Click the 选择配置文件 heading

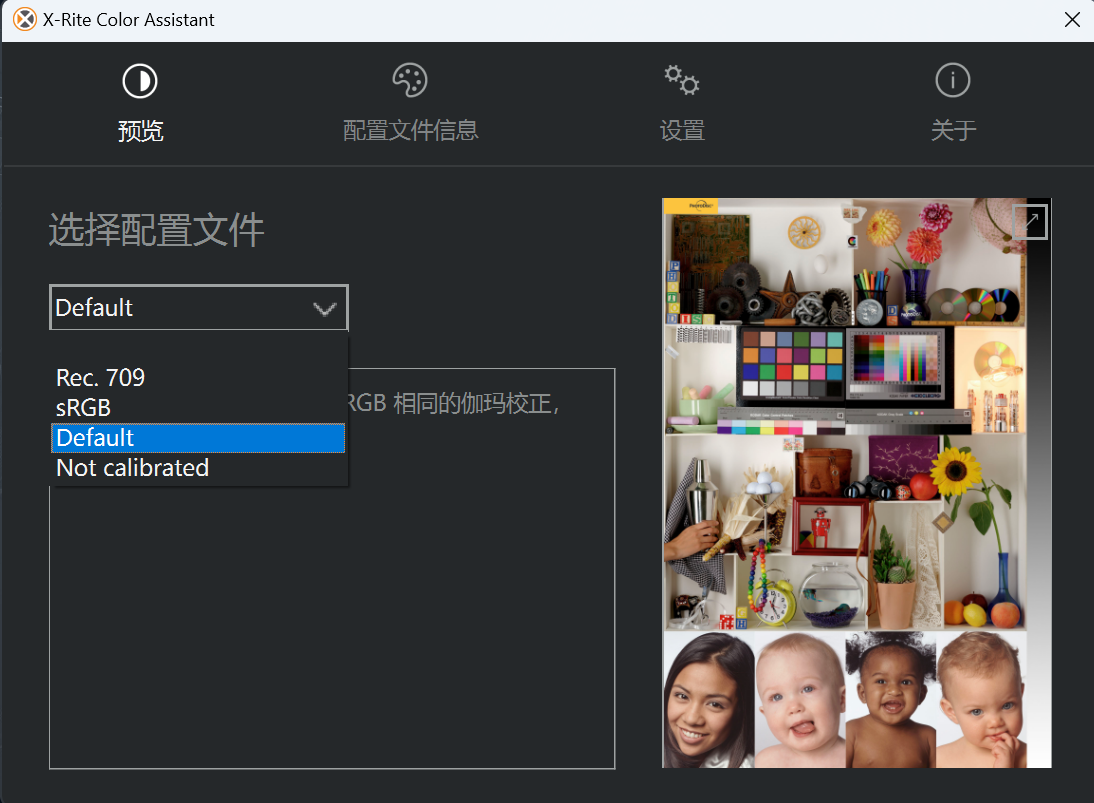[156, 230]
